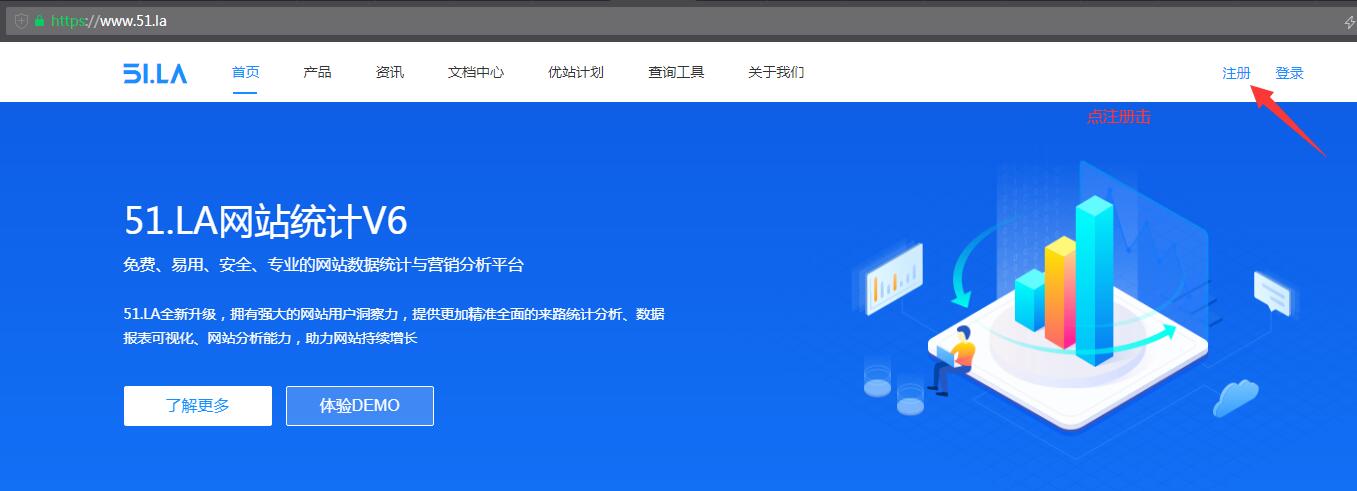
Task: Open the 产品 menu item
Action: tap(317, 72)
